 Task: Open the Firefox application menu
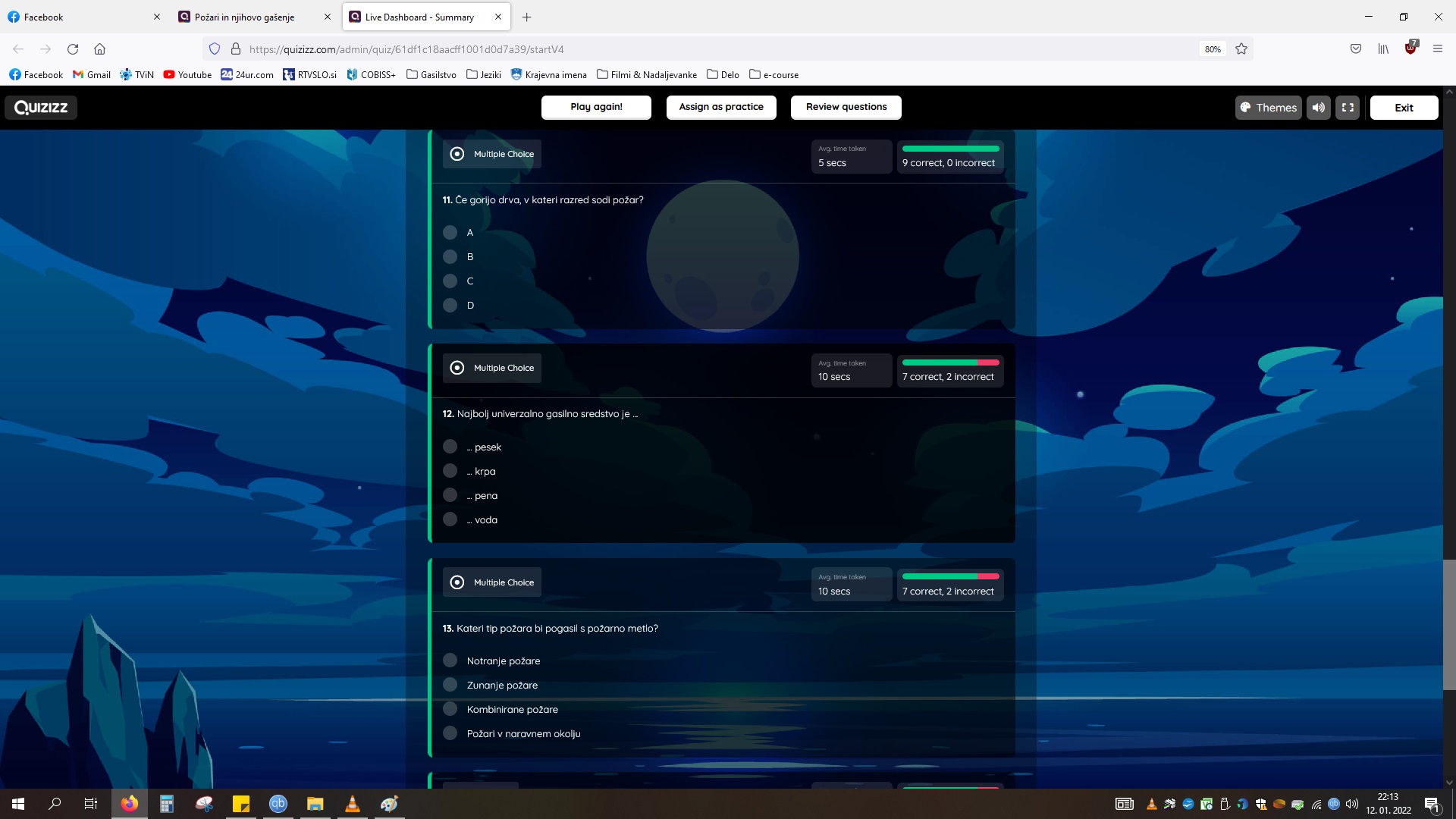coord(1437,49)
